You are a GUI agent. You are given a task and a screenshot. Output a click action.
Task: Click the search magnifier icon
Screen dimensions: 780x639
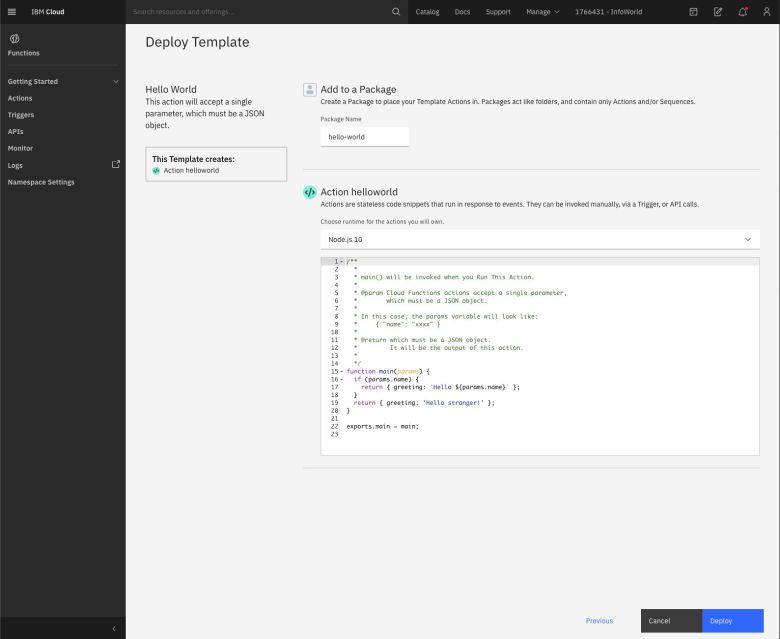coord(395,12)
